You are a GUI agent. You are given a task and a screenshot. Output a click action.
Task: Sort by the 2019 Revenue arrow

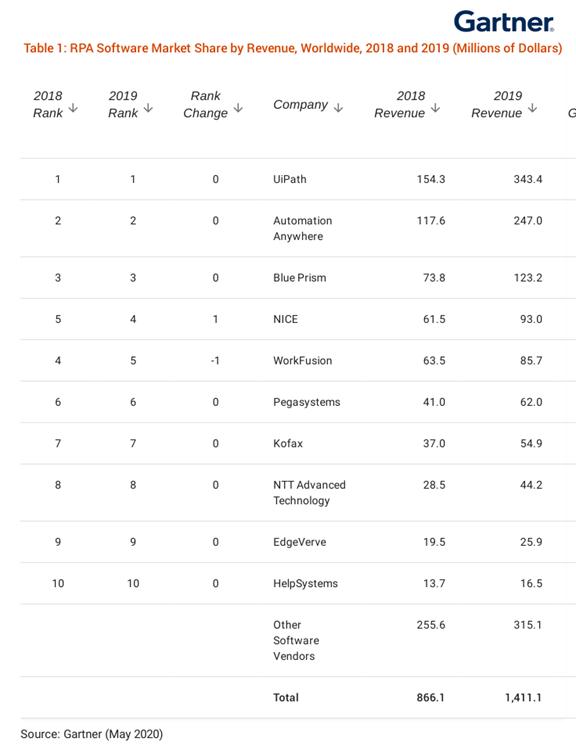(533, 108)
